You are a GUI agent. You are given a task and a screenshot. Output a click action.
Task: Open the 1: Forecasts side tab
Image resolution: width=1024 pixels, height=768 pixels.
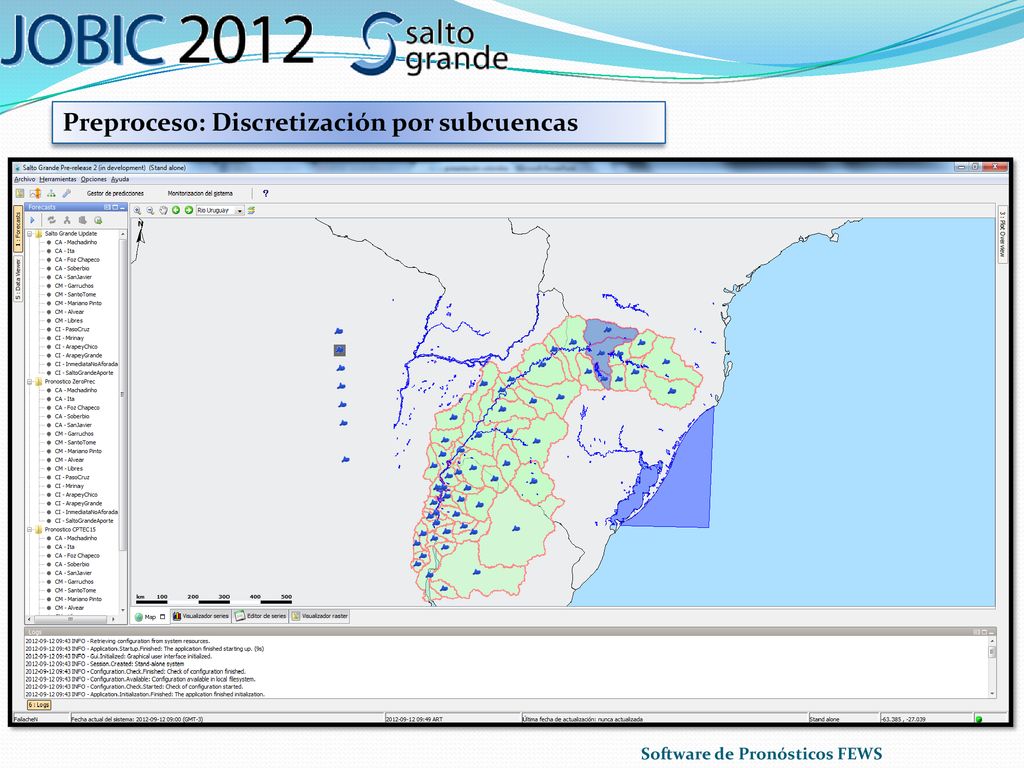[18, 230]
